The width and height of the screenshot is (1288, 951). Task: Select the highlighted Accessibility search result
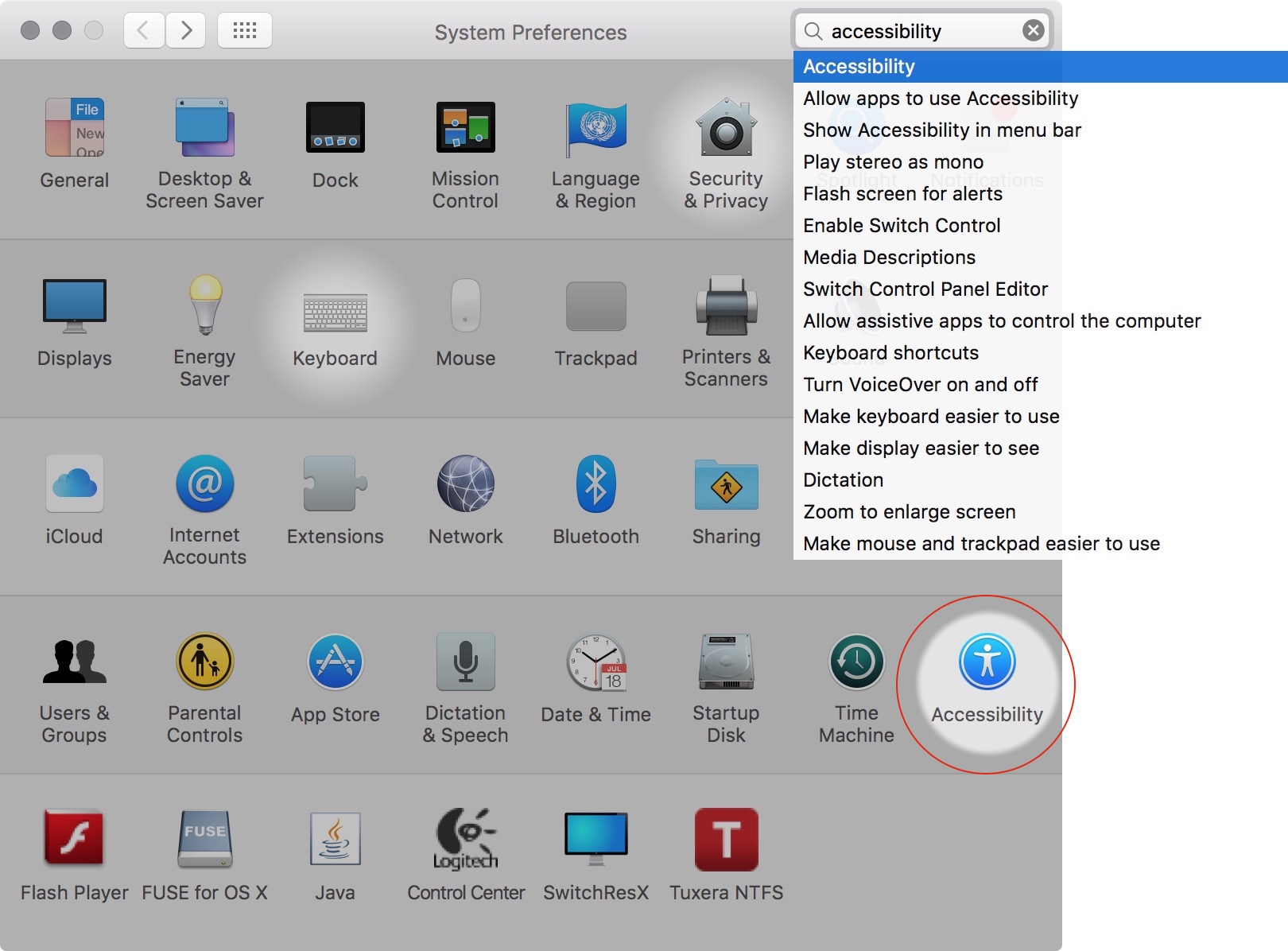(859, 67)
